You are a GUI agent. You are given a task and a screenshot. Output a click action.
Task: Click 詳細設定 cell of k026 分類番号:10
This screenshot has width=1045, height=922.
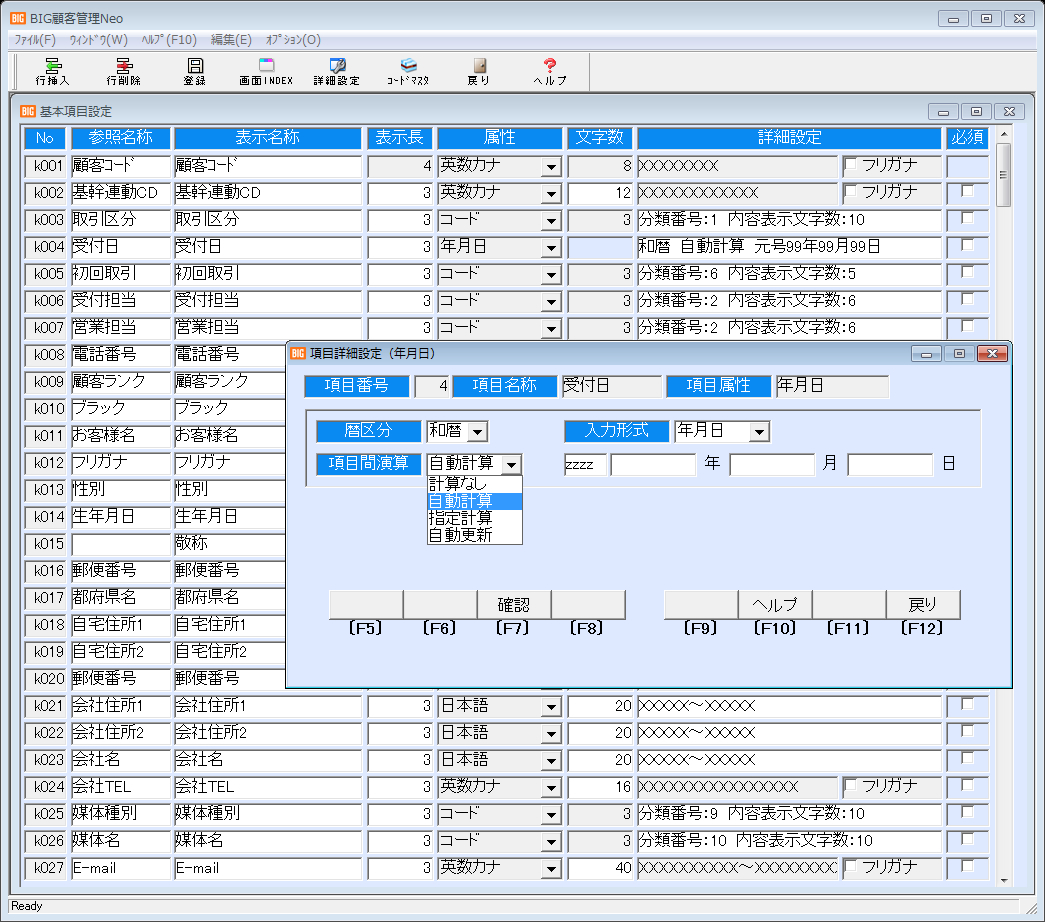[789, 841]
